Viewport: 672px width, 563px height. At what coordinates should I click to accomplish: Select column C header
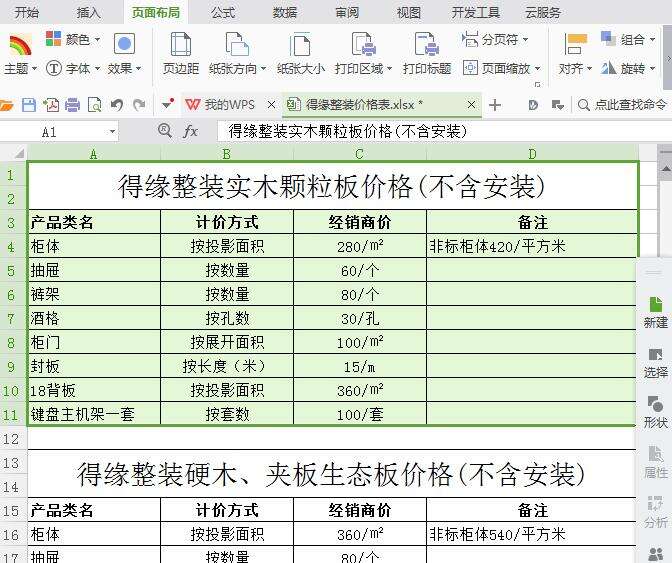[360, 153]
